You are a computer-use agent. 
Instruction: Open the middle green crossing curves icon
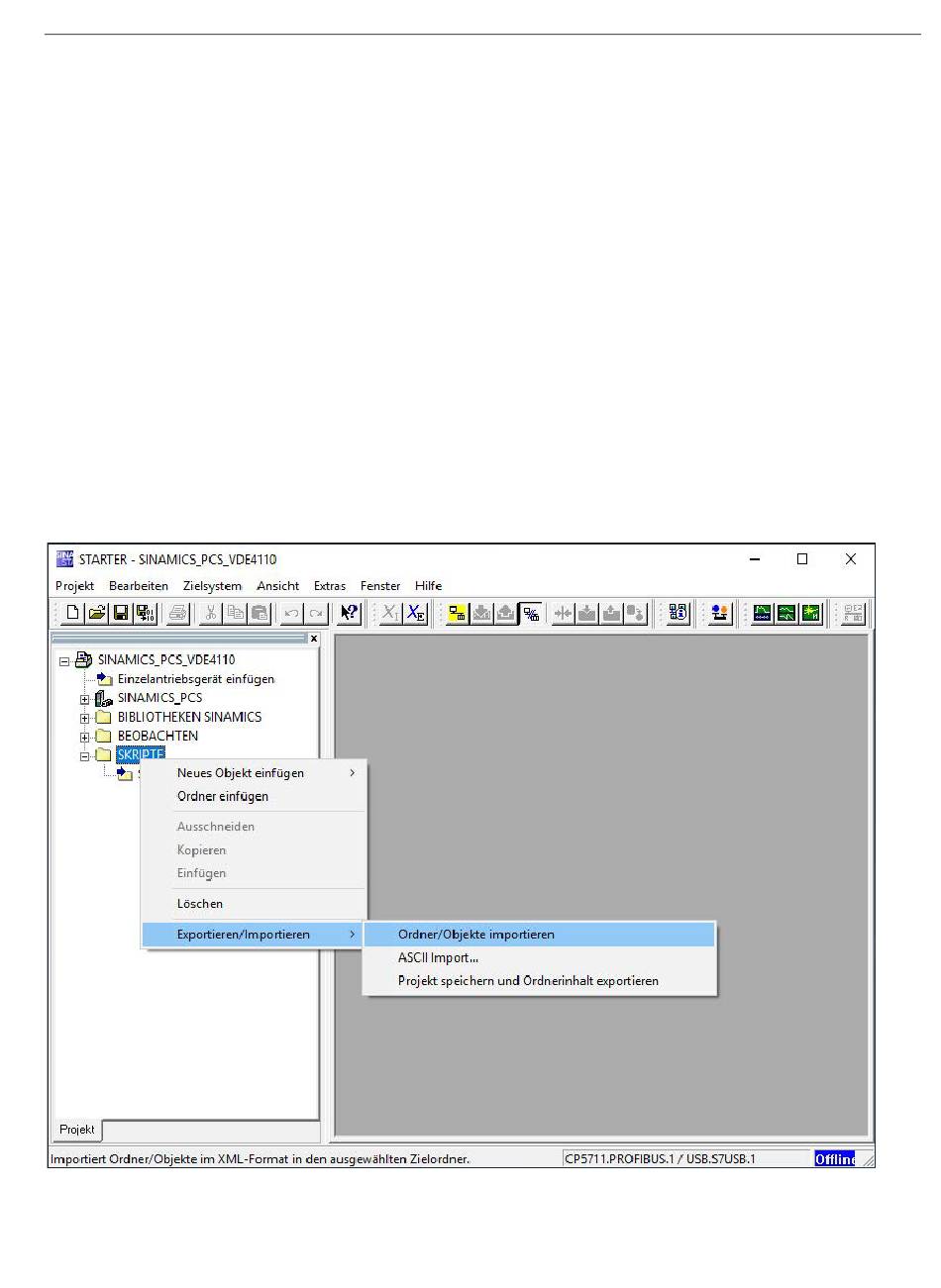coord(786,614)
